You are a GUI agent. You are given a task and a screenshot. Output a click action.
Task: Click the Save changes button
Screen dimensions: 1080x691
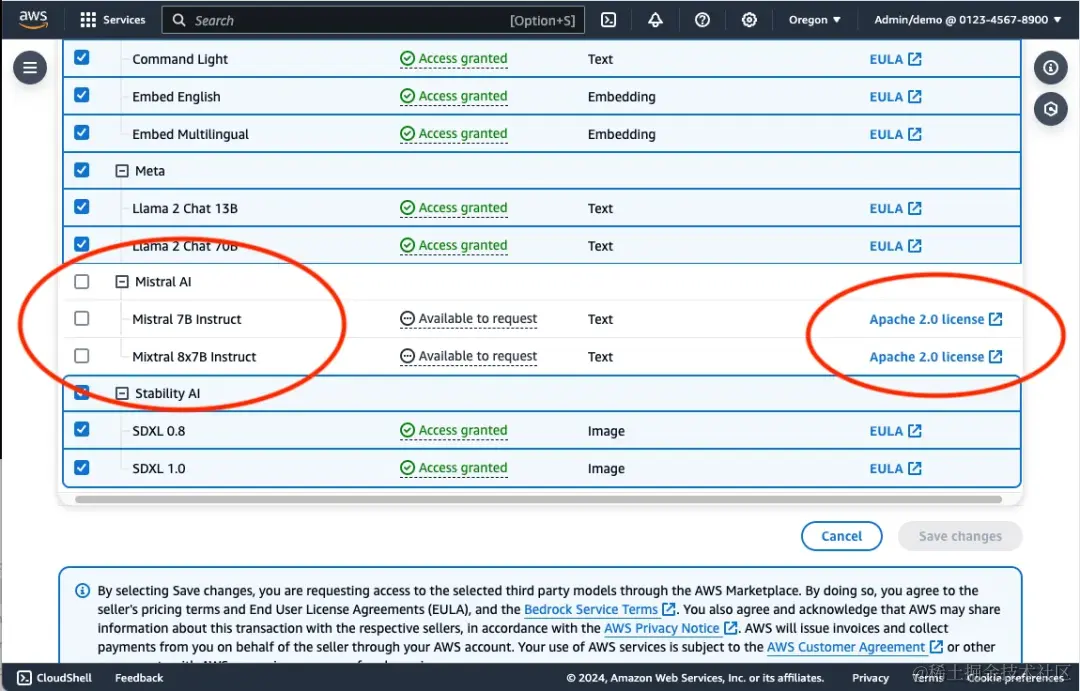[959, 536]
